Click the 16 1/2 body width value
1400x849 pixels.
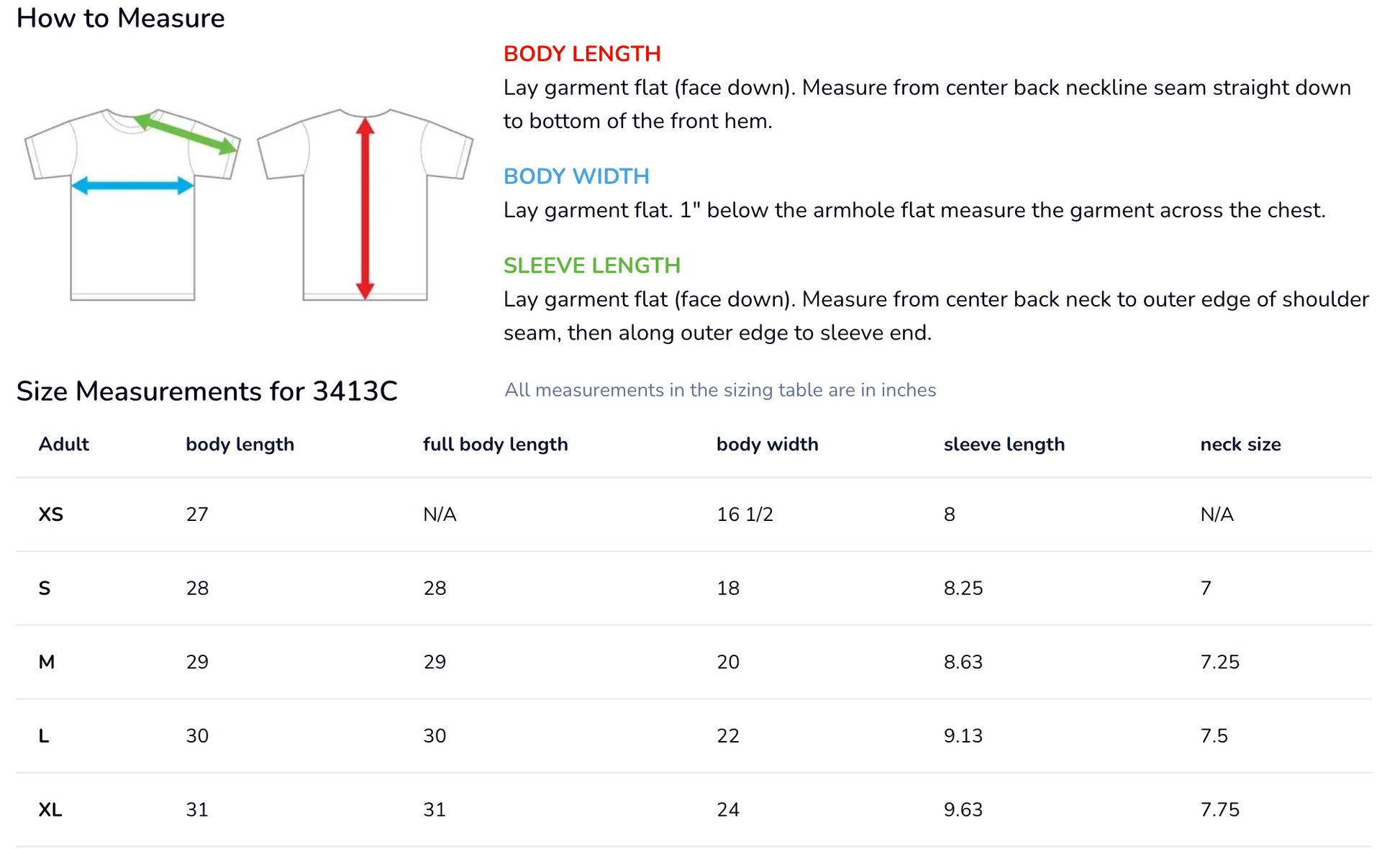(x=745, y=514)
